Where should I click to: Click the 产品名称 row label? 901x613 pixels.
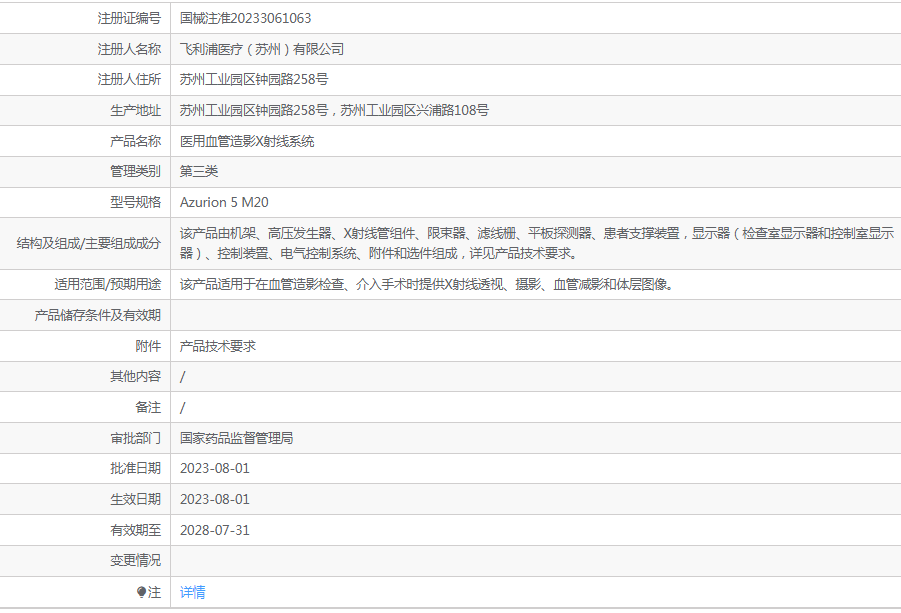tap(136, 141)
